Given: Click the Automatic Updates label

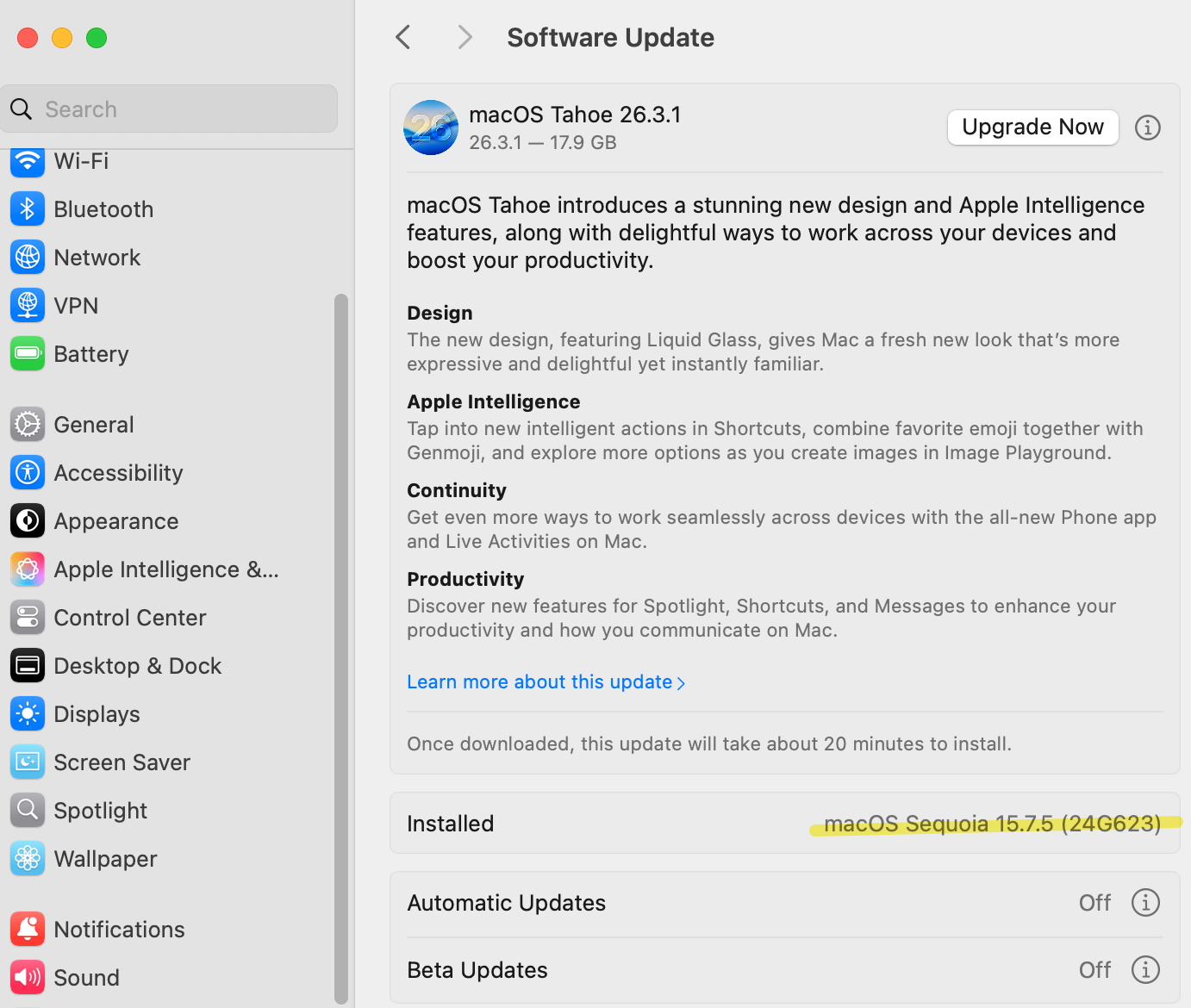Looking at the screenshot, I should coord(506,903).
